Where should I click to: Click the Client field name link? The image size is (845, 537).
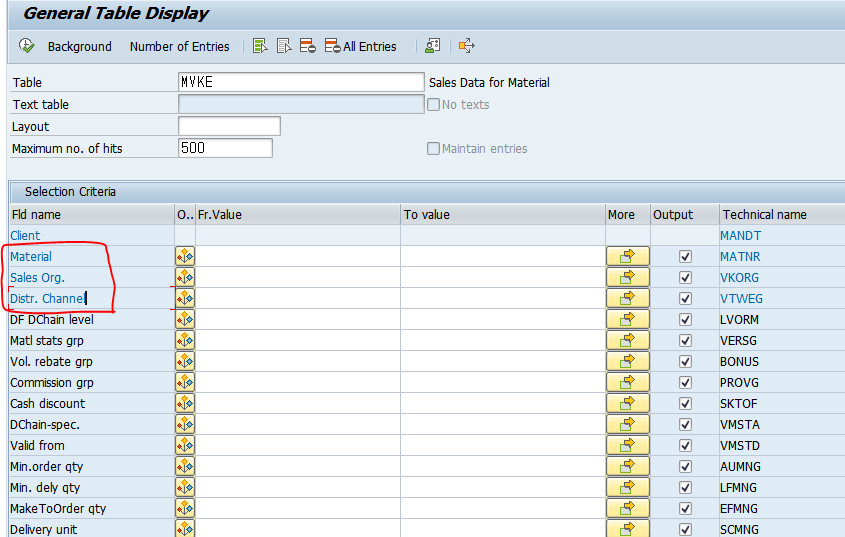point(25,236)
